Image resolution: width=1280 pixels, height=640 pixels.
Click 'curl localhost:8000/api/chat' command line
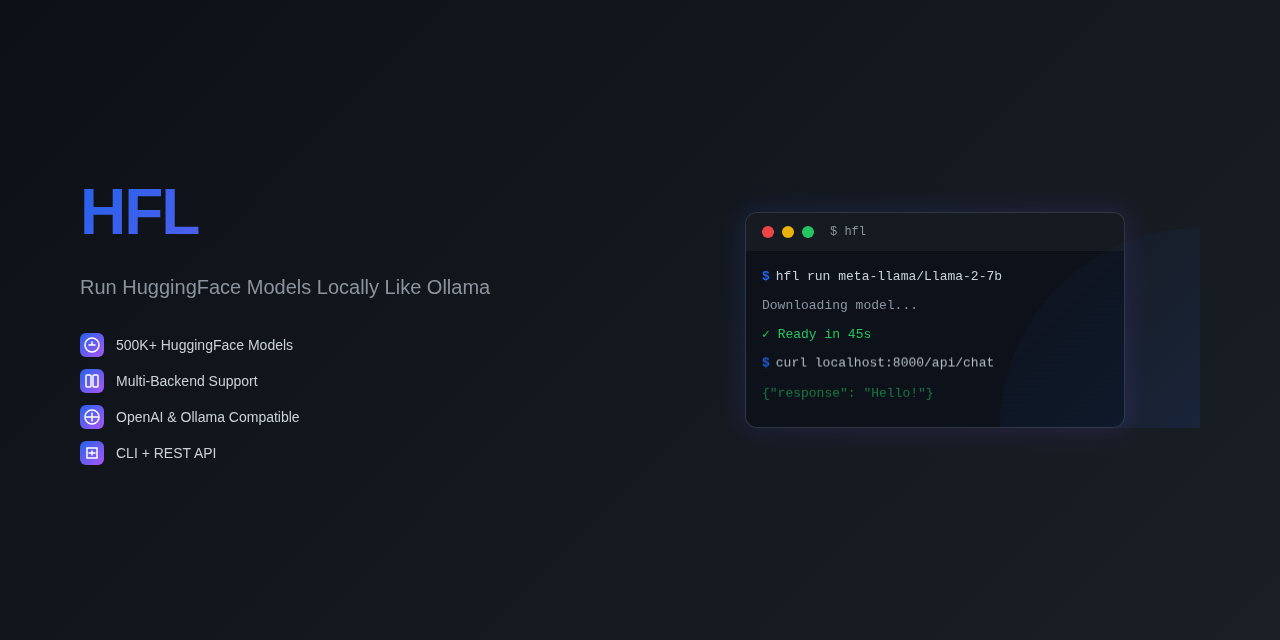[x=878, y=363]
